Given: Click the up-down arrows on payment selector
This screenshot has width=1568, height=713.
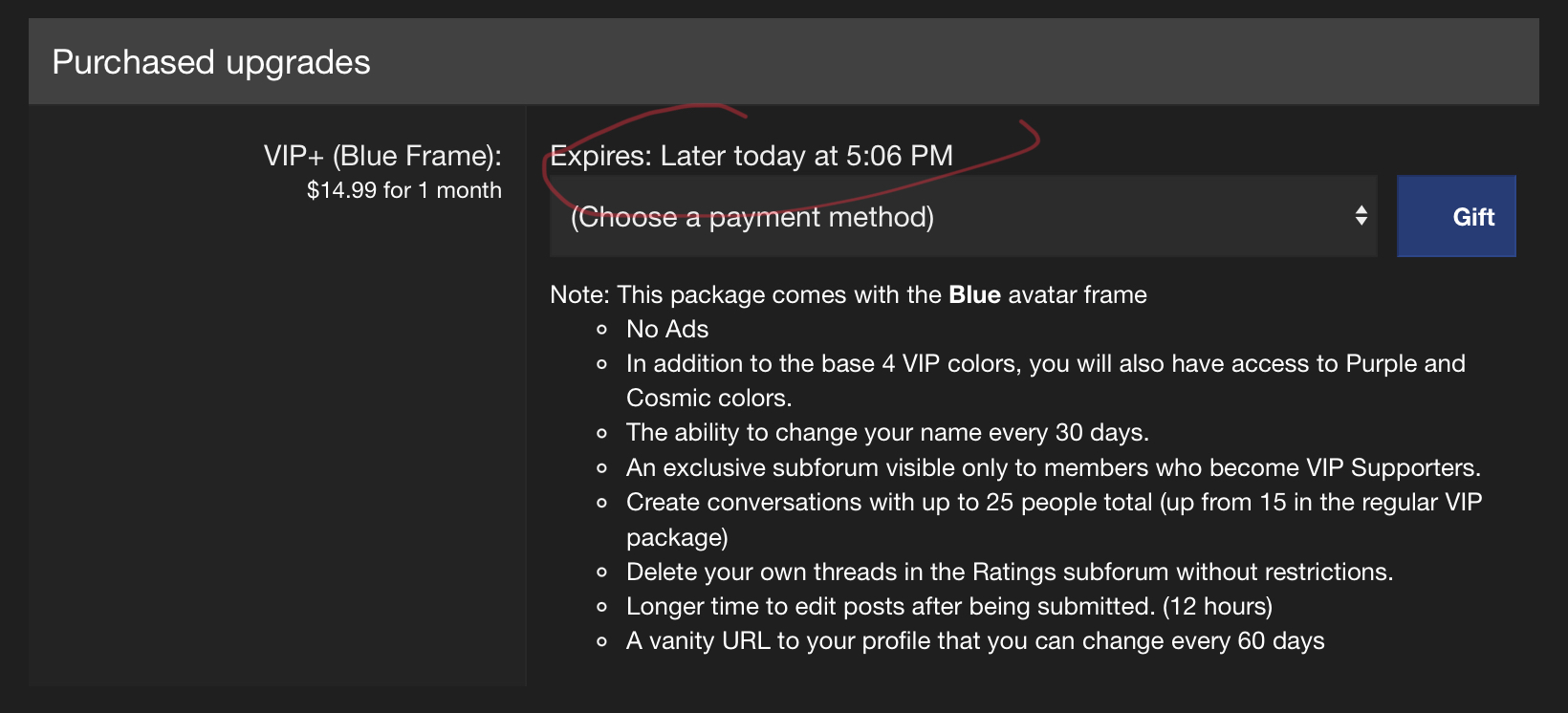Looking at the screenshot, I should (x=1361, y=216).
